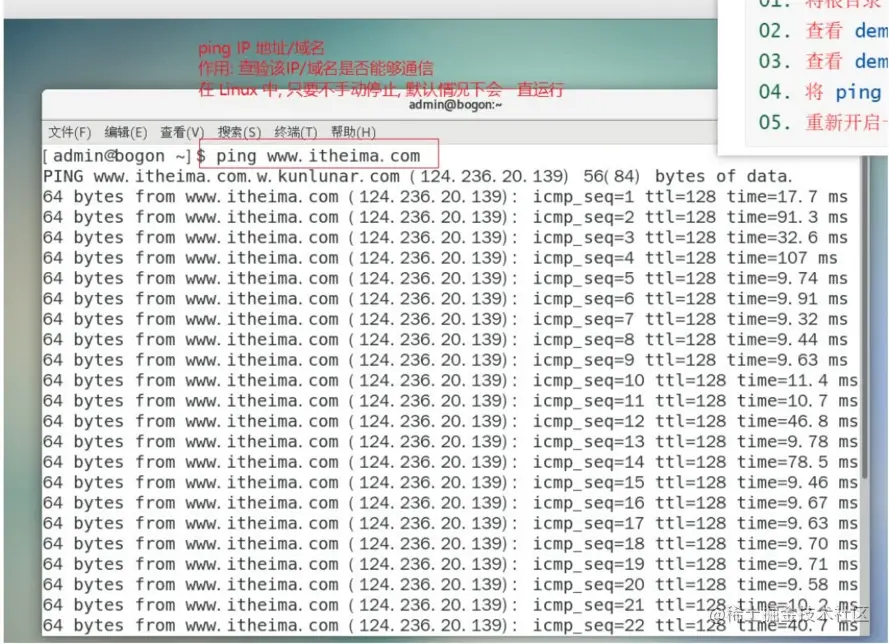Select the icmp_seq=8 time=9.44 ms line

coord(445,340)
